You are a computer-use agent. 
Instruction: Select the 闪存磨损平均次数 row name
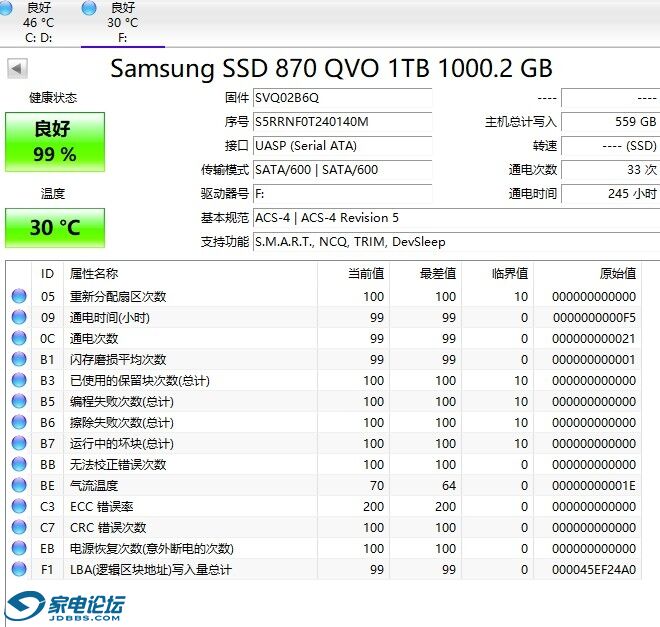point(118,360)
